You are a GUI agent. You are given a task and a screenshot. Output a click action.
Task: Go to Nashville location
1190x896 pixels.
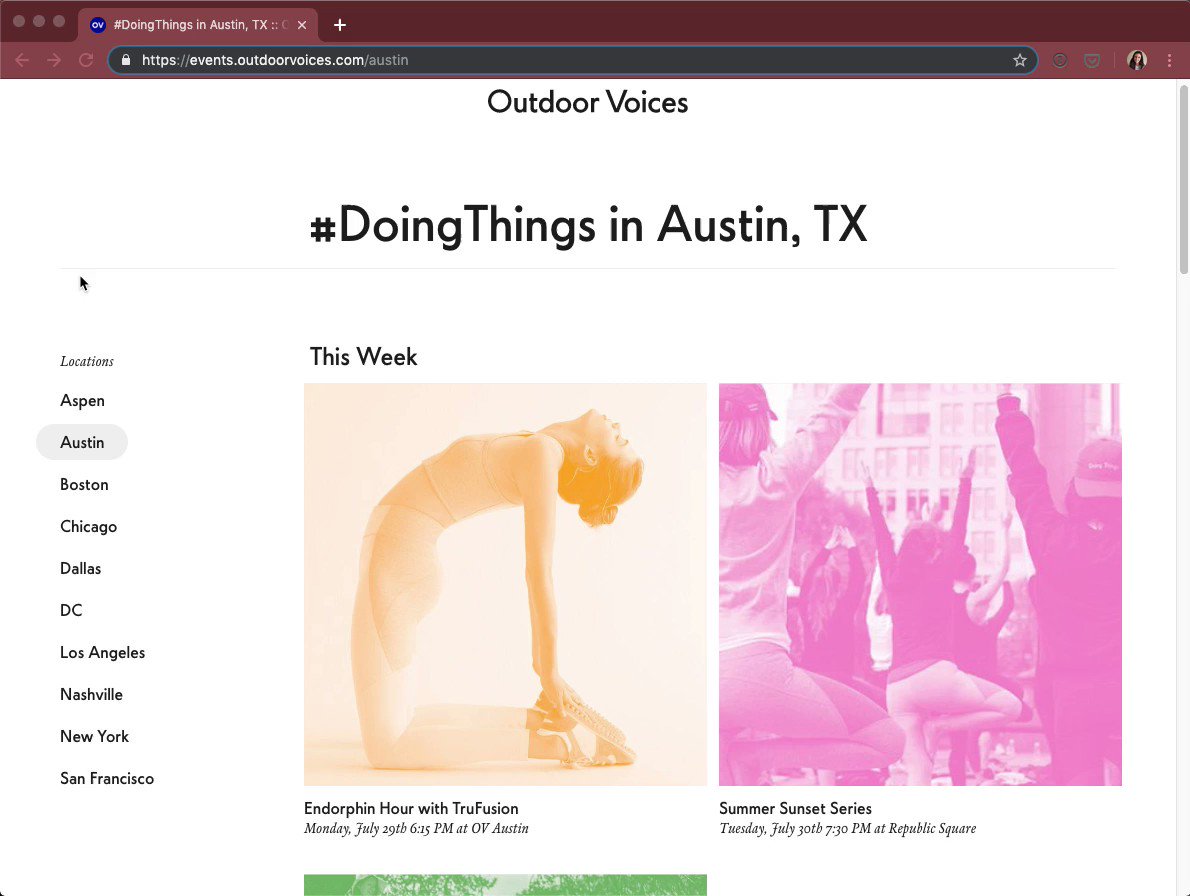pyautogui.click(x=91, y=694)
